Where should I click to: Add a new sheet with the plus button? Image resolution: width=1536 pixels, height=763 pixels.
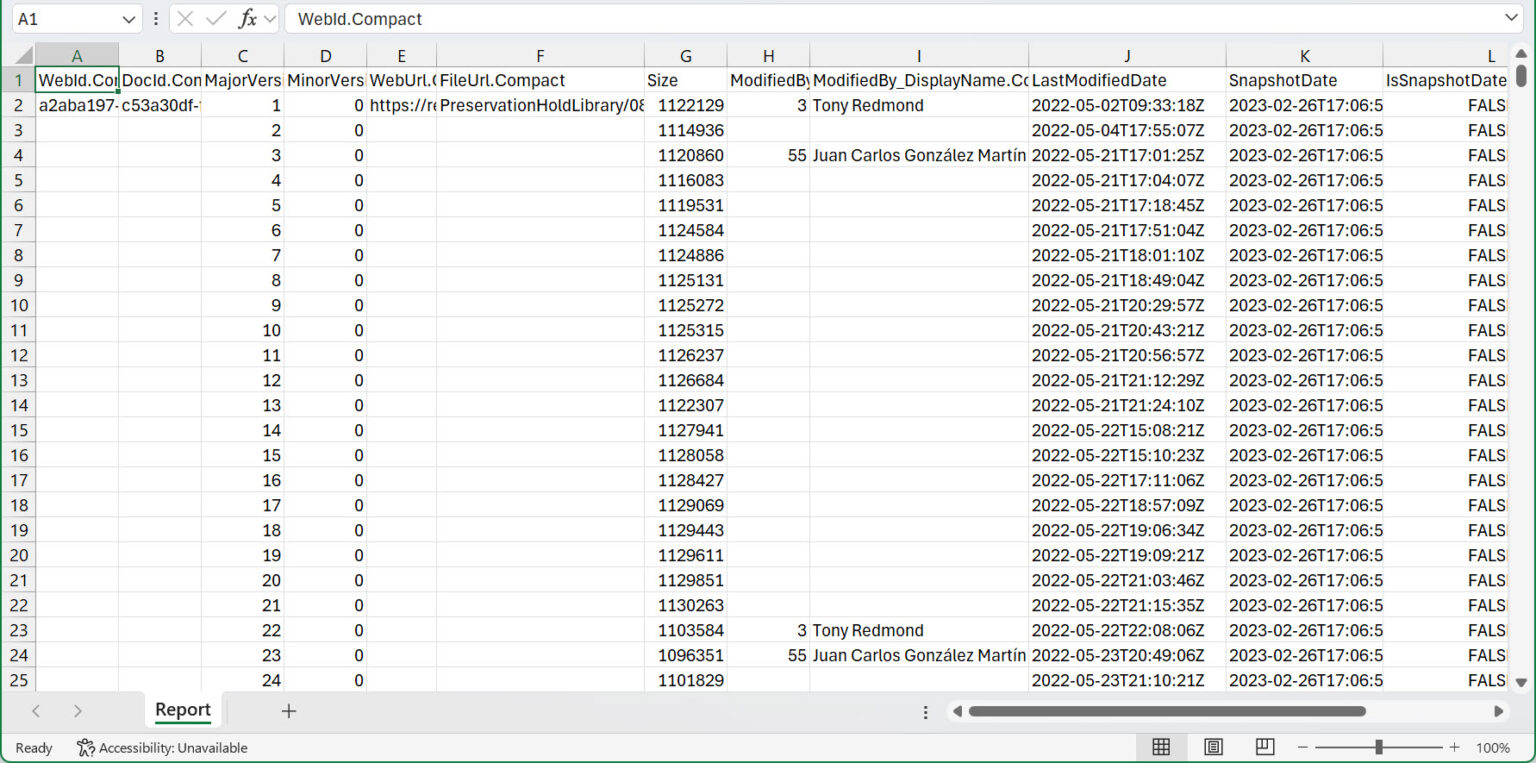coord(288,710)
